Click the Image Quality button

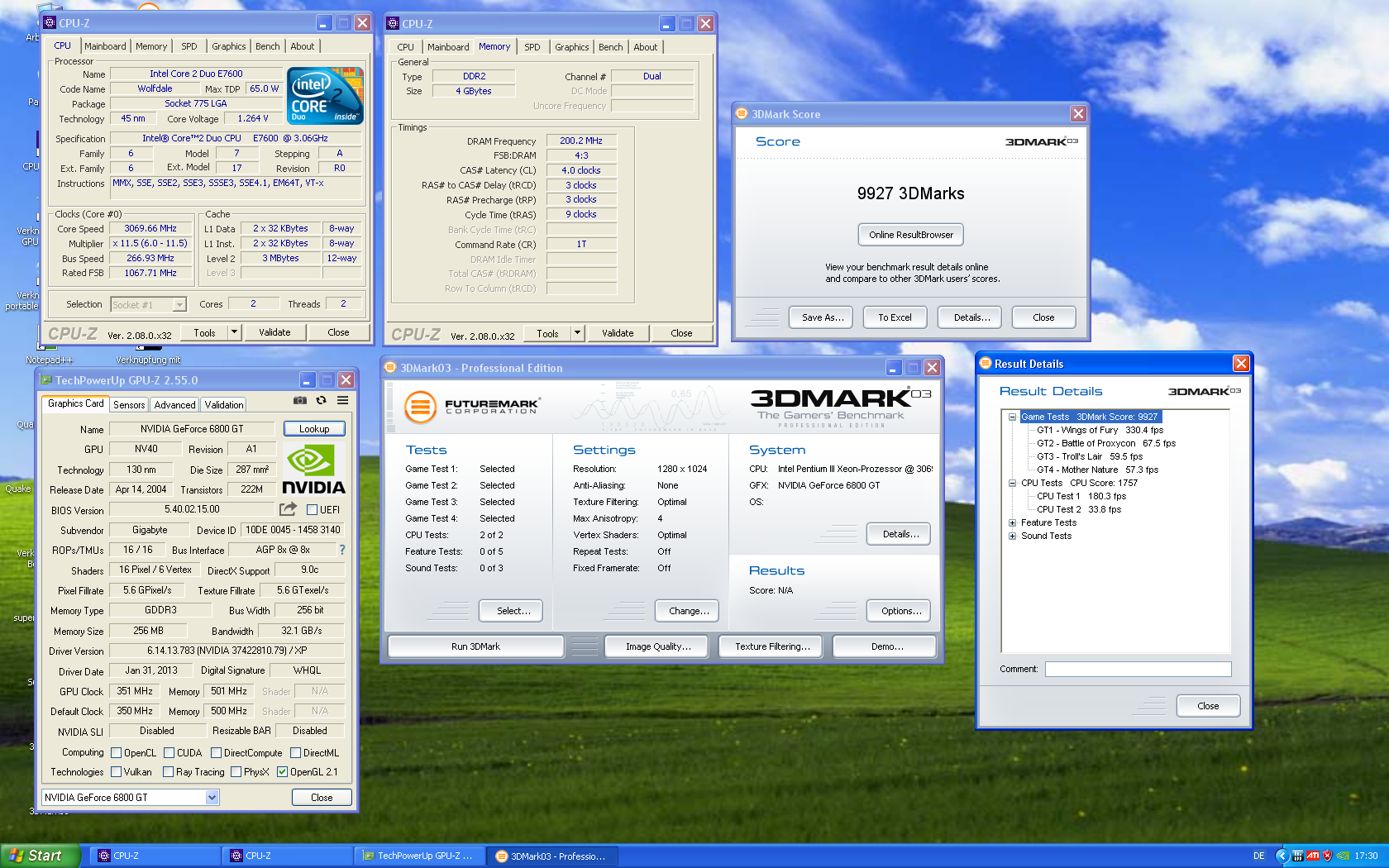[658, 646]
